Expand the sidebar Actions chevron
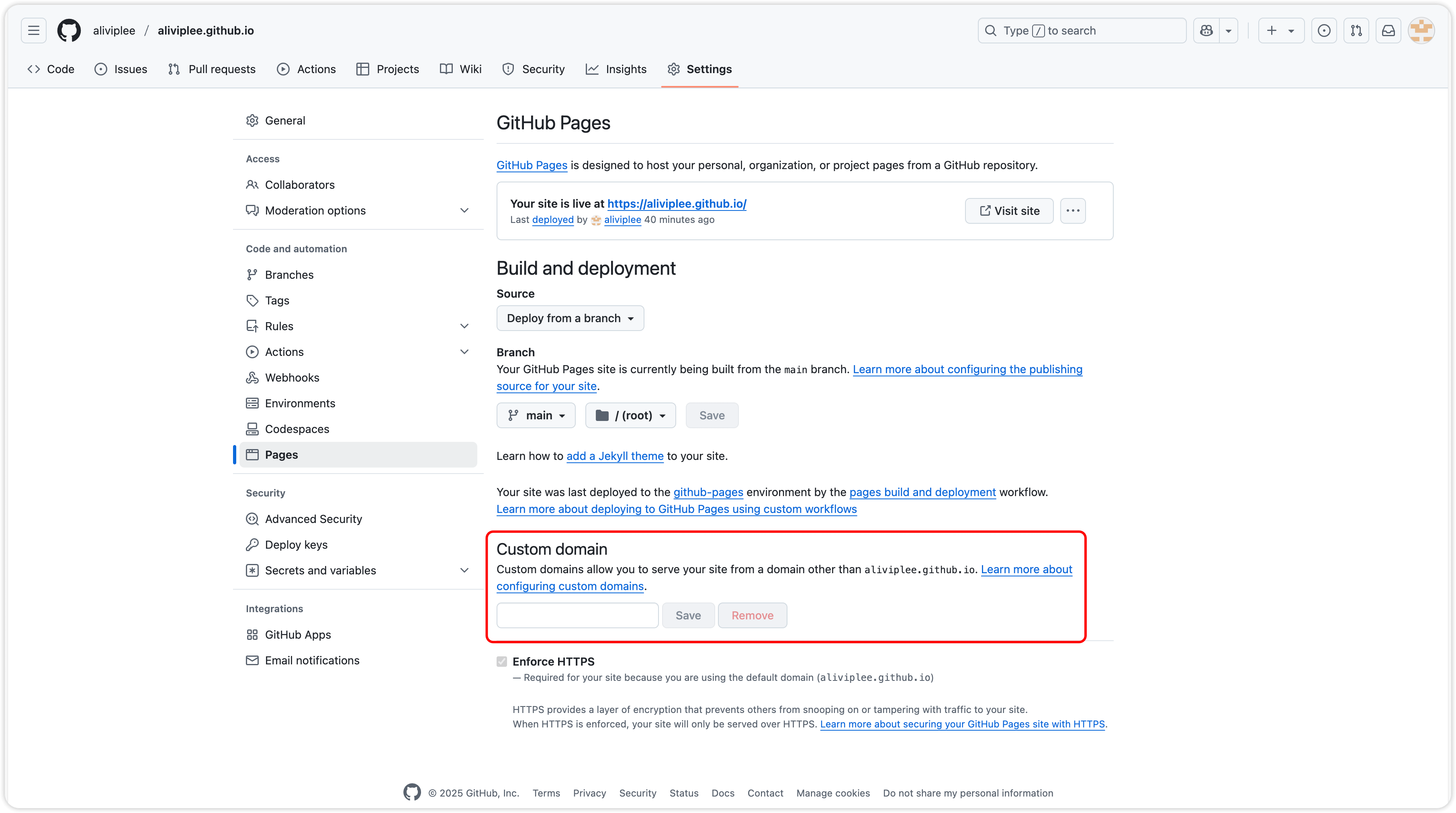 (x=464, y=352)
